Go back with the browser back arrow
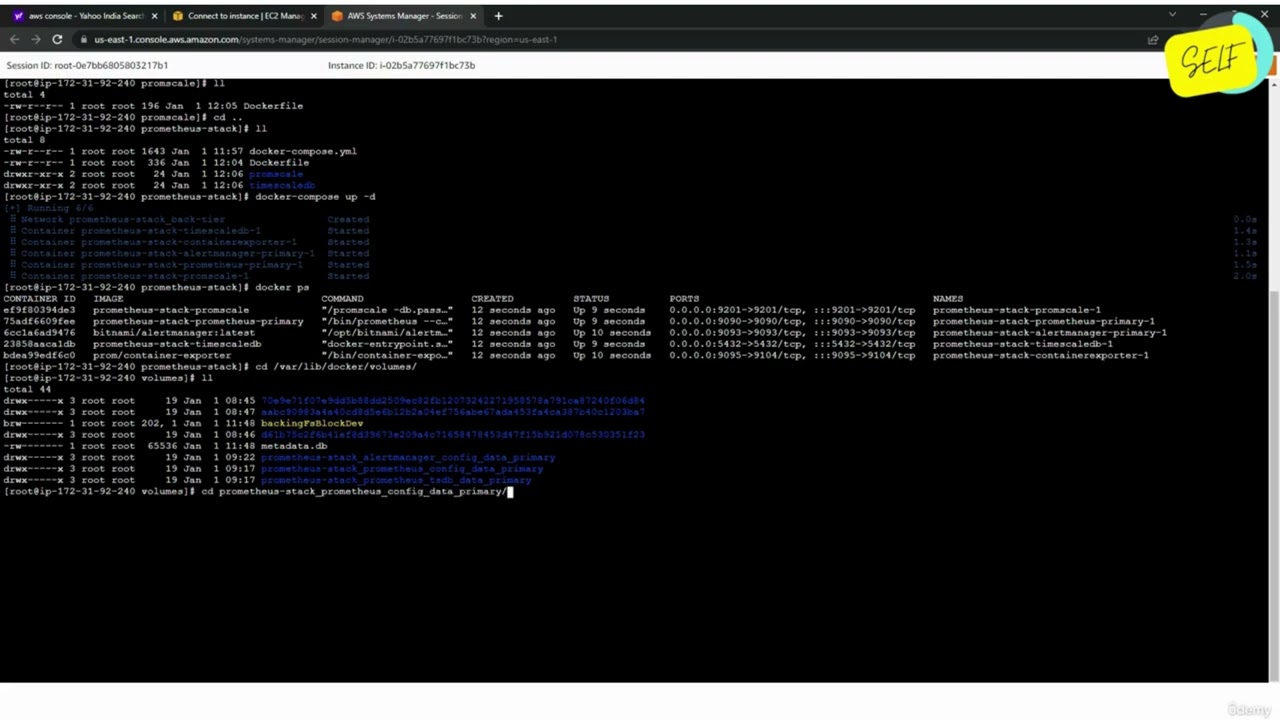The height and width of the screenshot is (720, 1280). tap(14, 39)
